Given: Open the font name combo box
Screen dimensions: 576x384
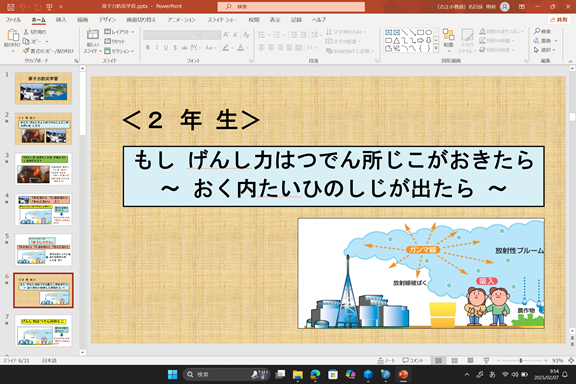Looking at the screenshot, I should [172, 35].
